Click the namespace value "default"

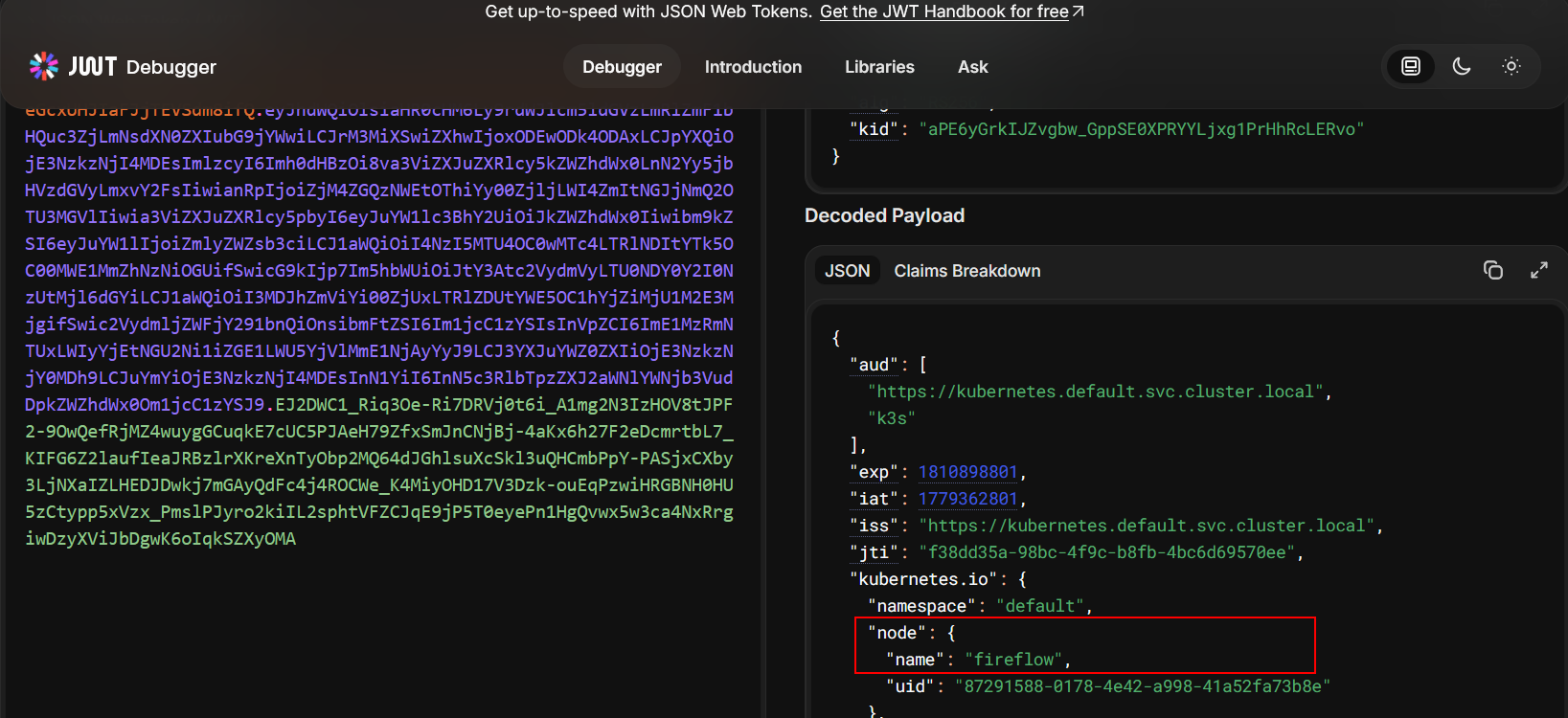point(1039,606)
